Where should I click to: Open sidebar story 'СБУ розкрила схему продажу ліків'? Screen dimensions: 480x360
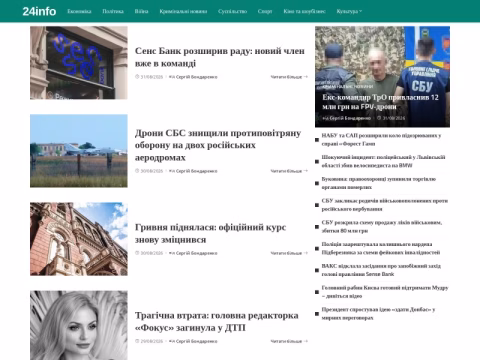coord(382,226)
